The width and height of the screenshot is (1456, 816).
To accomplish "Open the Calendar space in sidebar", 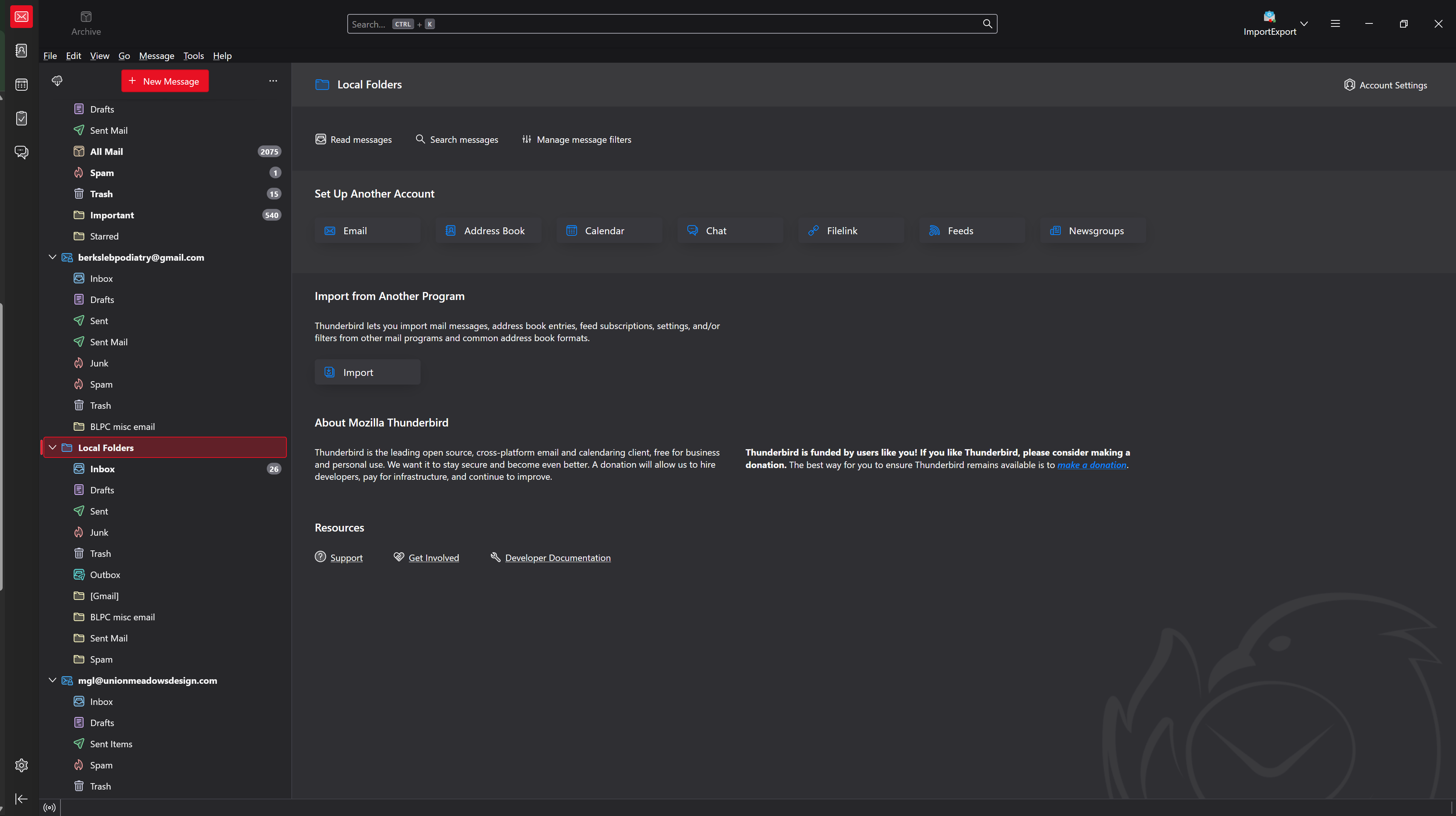I will tap(22, 85).
